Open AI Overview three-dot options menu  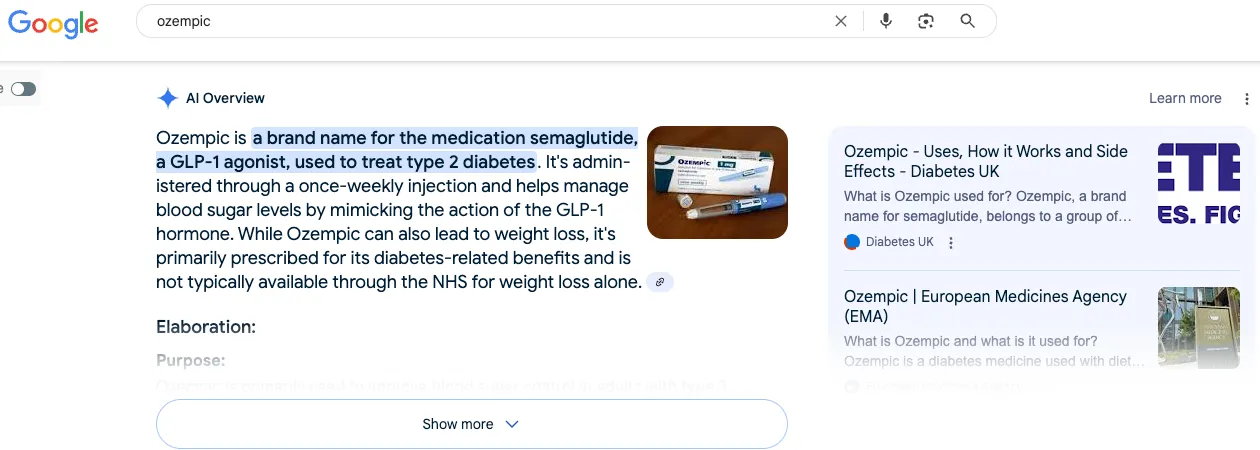point(1246,99)
